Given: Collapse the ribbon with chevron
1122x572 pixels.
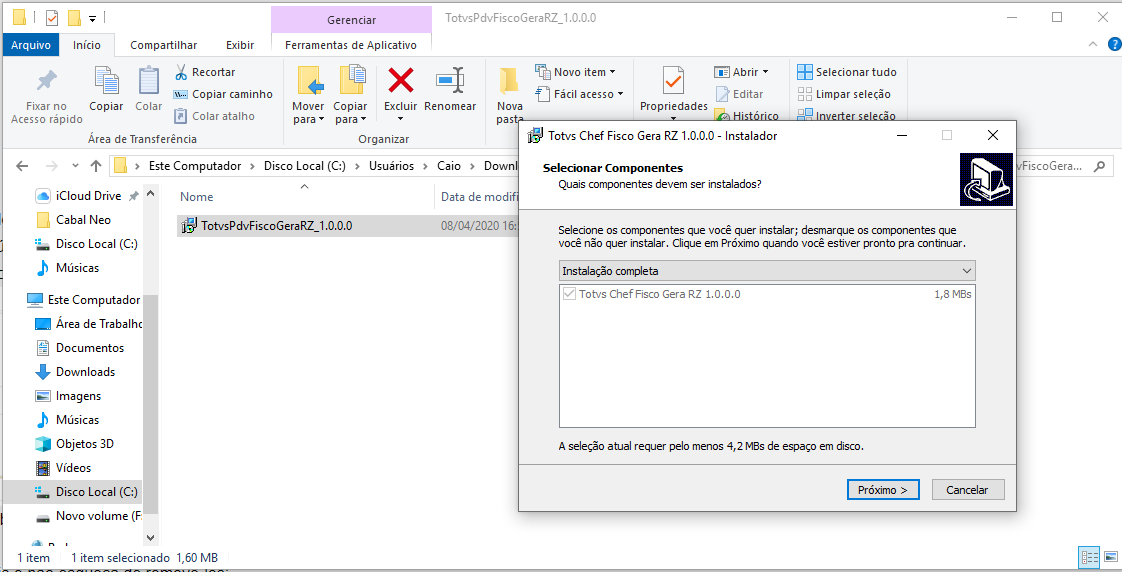Looking at the screenshot, I should [x=1093, y=44].
